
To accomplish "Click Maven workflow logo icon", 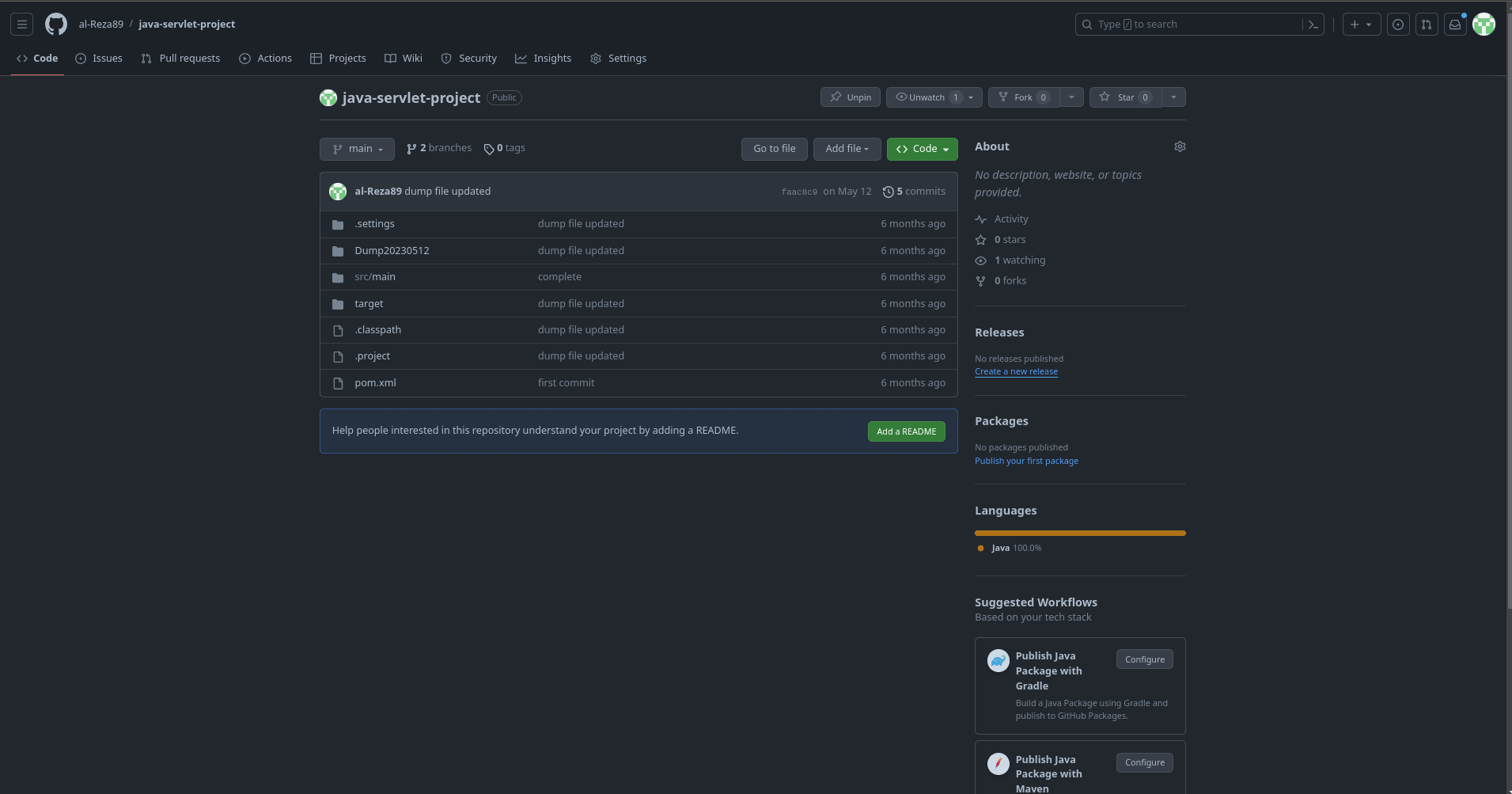I will pyautogui.click(x=999, y=764).
